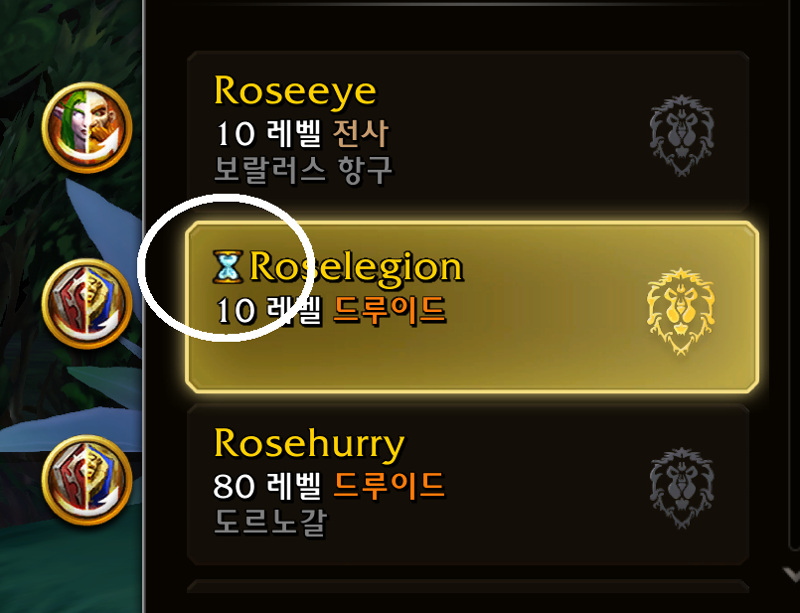Screen dimensions: 800x613
Task: Click the 도르노갈 location under Rosehurry
Action: [x=270, y=522]
